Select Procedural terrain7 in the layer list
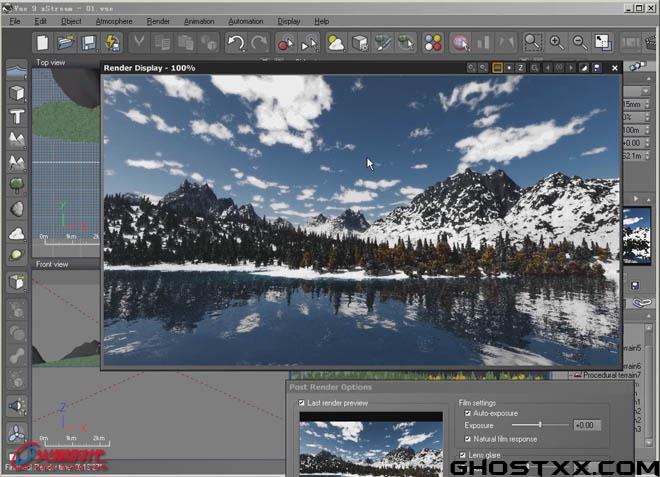This screenshot has height=477, width=660. [x=612, y=375]
